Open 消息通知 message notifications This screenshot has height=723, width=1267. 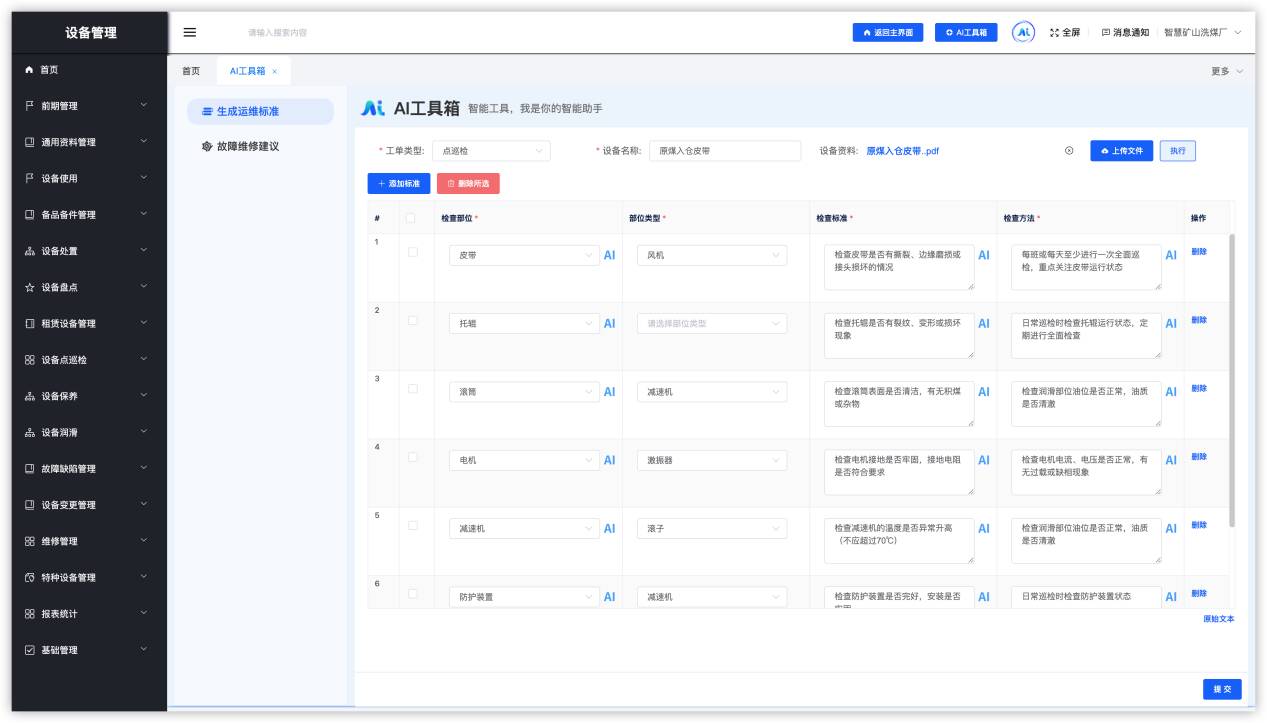pos(1125,33)
